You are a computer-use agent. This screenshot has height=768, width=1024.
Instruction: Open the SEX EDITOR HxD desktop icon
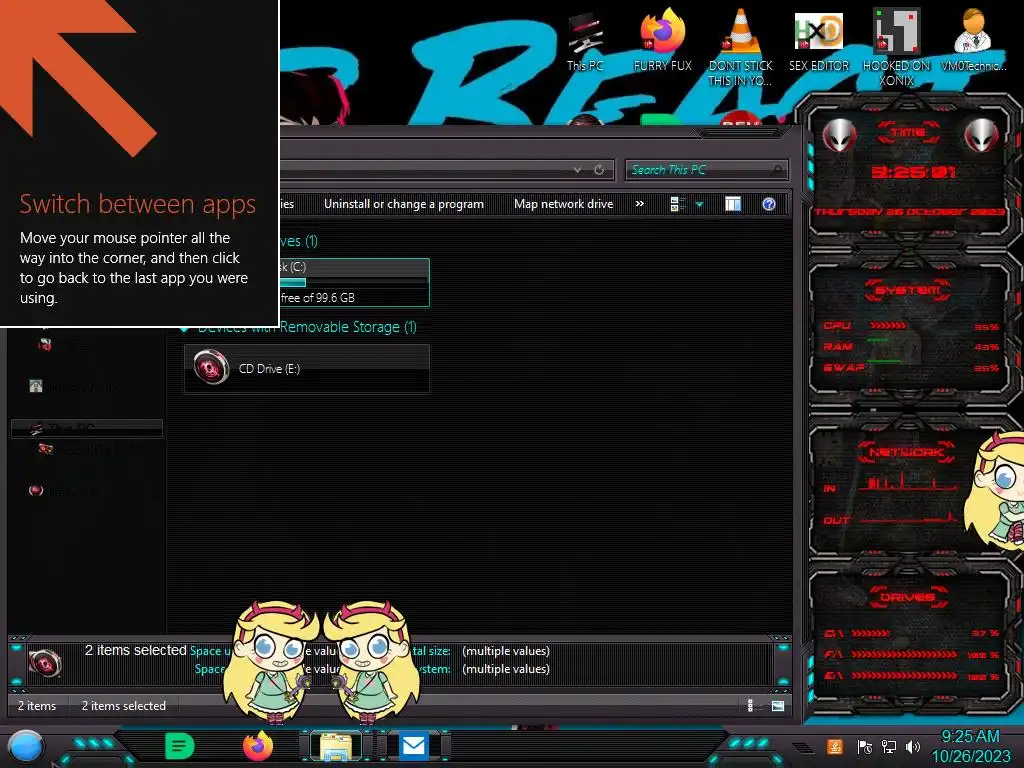point(819,42)
